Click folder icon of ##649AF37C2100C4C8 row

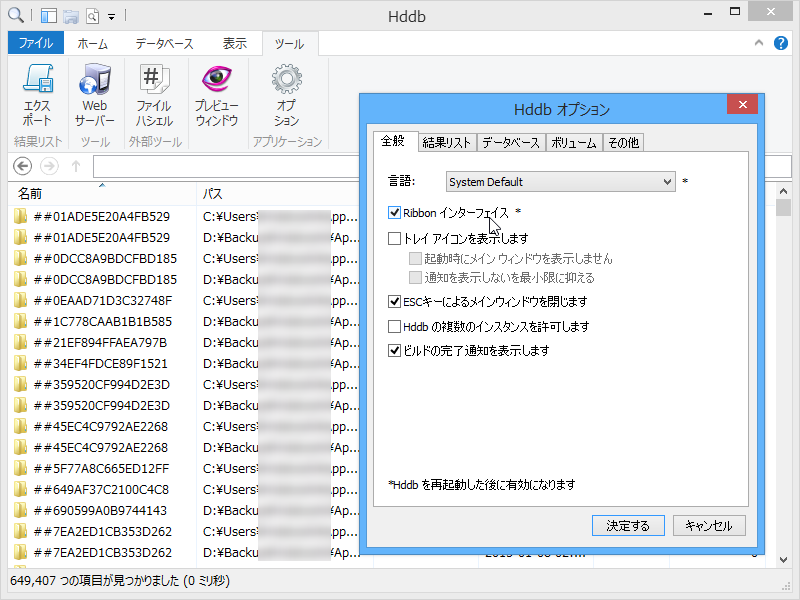click(x=20, y=489)
